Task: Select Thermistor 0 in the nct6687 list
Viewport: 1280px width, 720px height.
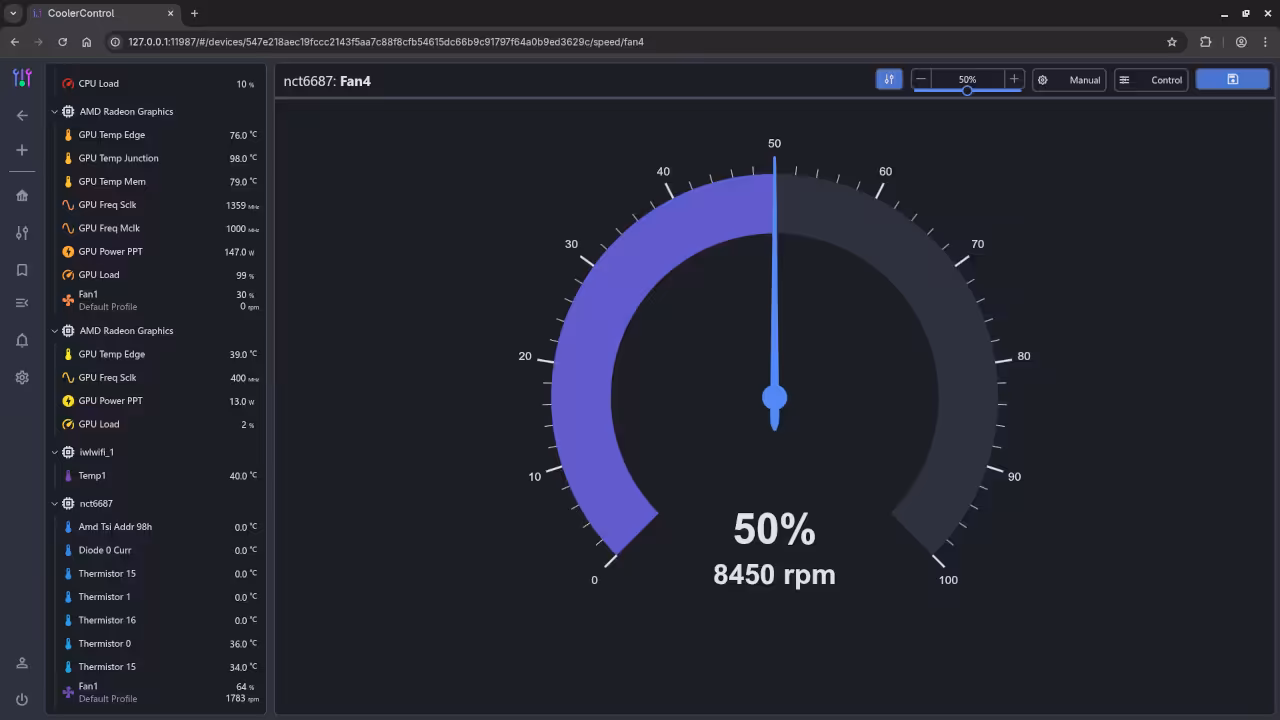Action: [104, 644]
